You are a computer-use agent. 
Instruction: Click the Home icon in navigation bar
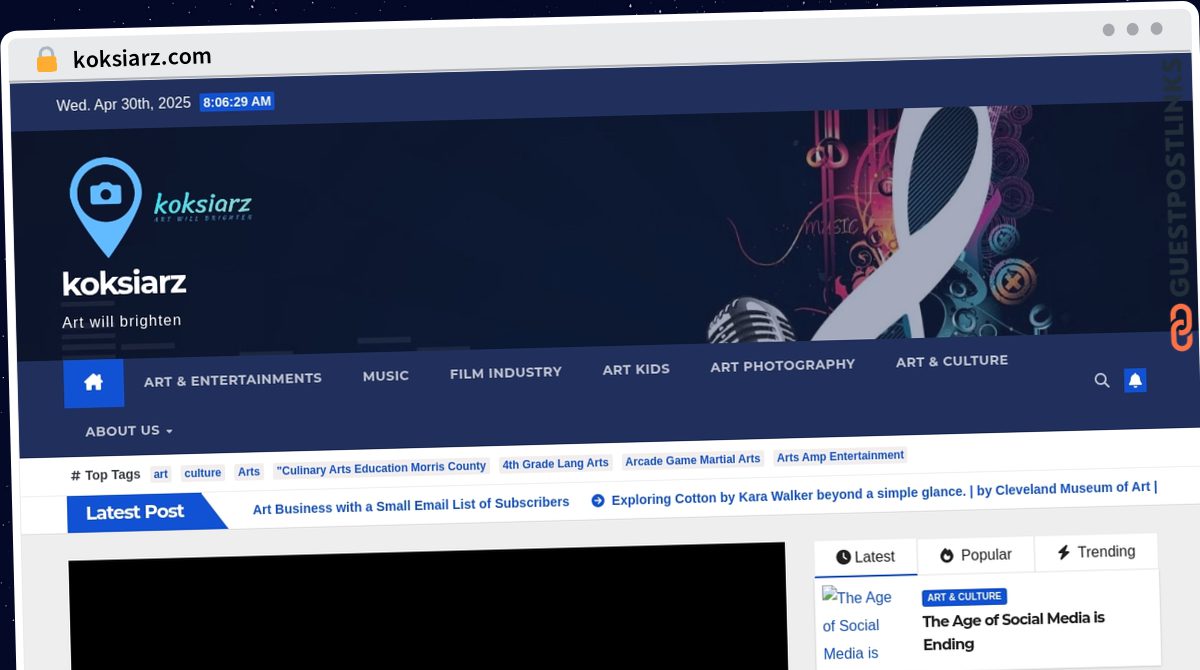tap(94, 382)
